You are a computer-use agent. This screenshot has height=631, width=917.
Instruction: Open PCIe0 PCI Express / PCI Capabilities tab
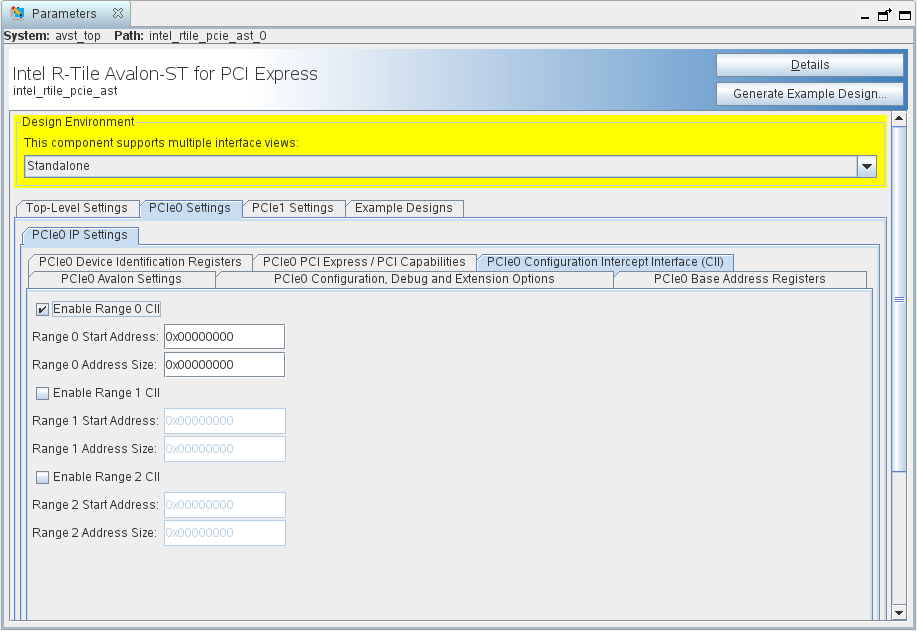point(364,262)
